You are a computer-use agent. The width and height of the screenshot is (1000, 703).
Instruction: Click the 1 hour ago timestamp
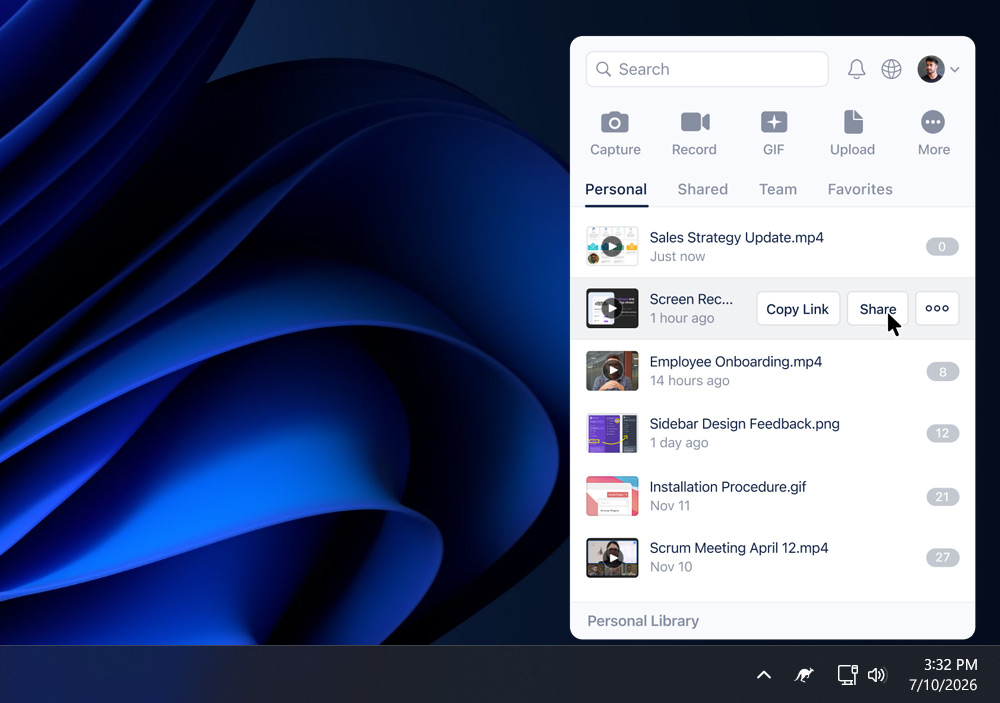[x=682, y=318]
